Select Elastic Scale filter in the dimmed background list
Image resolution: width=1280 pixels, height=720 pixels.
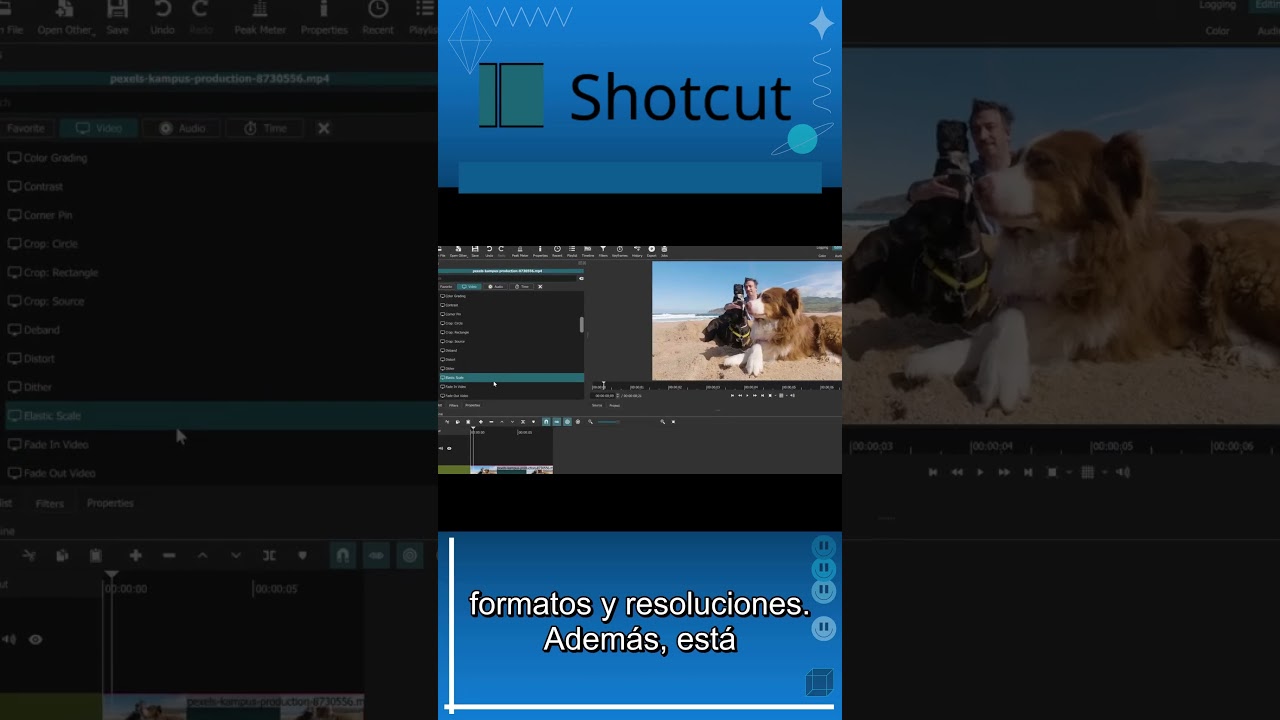click(x=218, y=416)
